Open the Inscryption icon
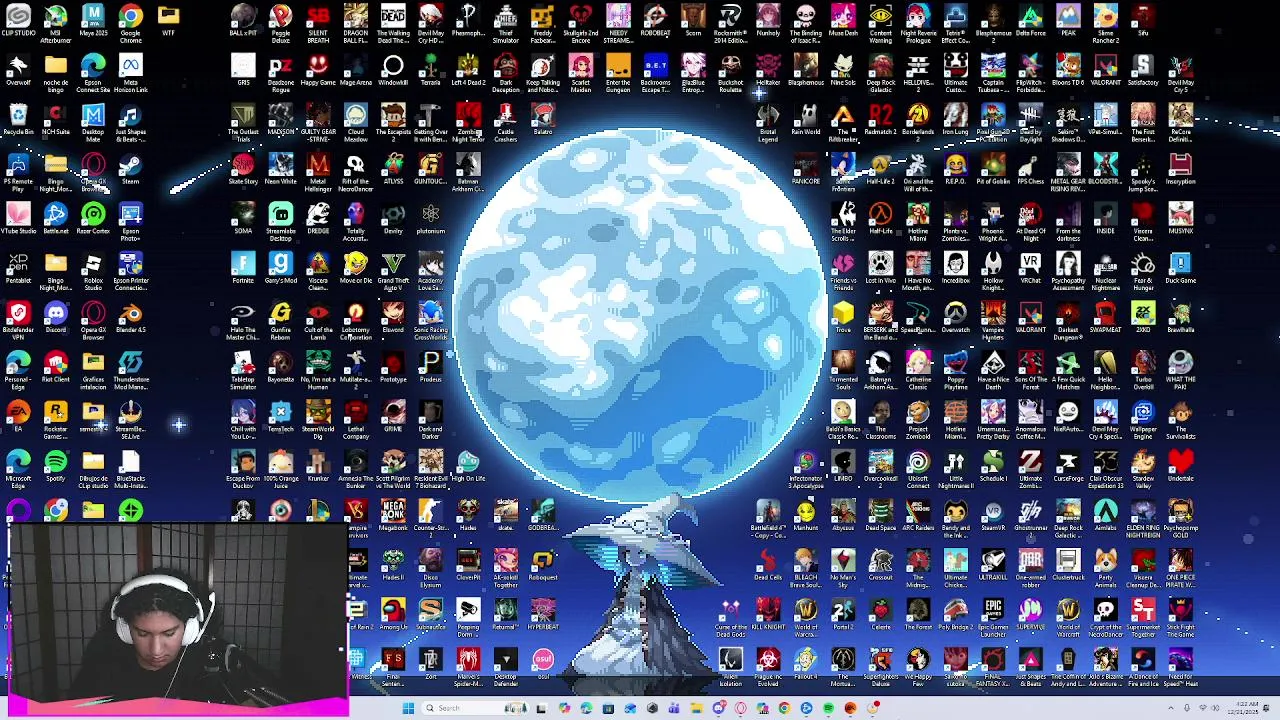Viewport: 1280px width, 720px height. (1181, 170)
